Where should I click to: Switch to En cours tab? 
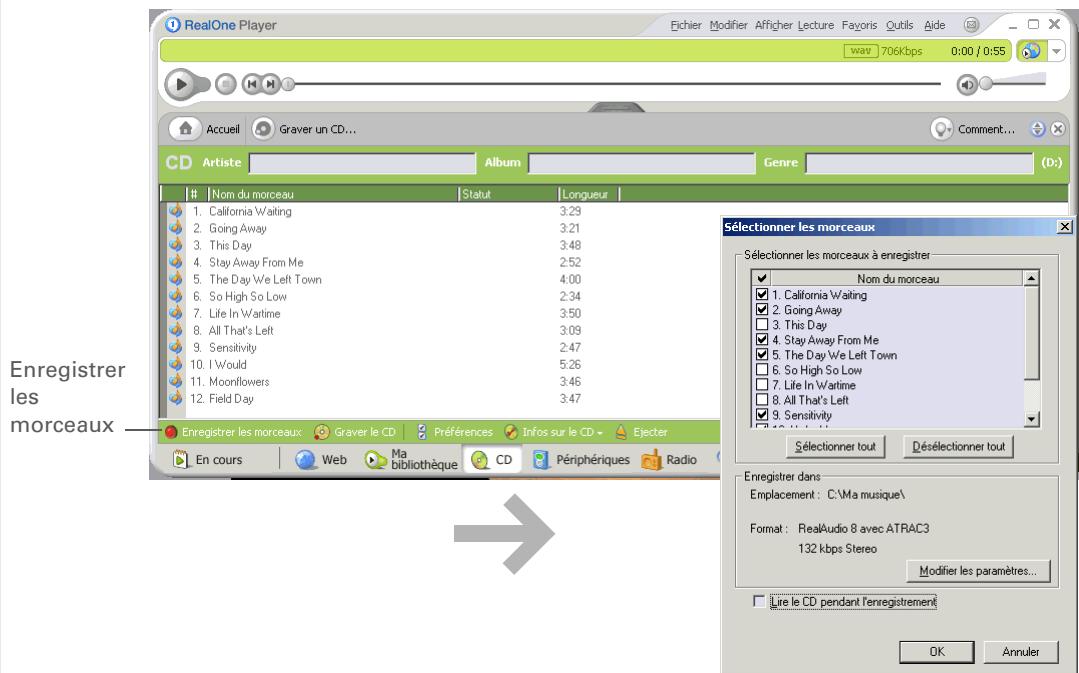click(x=208, y=460)
